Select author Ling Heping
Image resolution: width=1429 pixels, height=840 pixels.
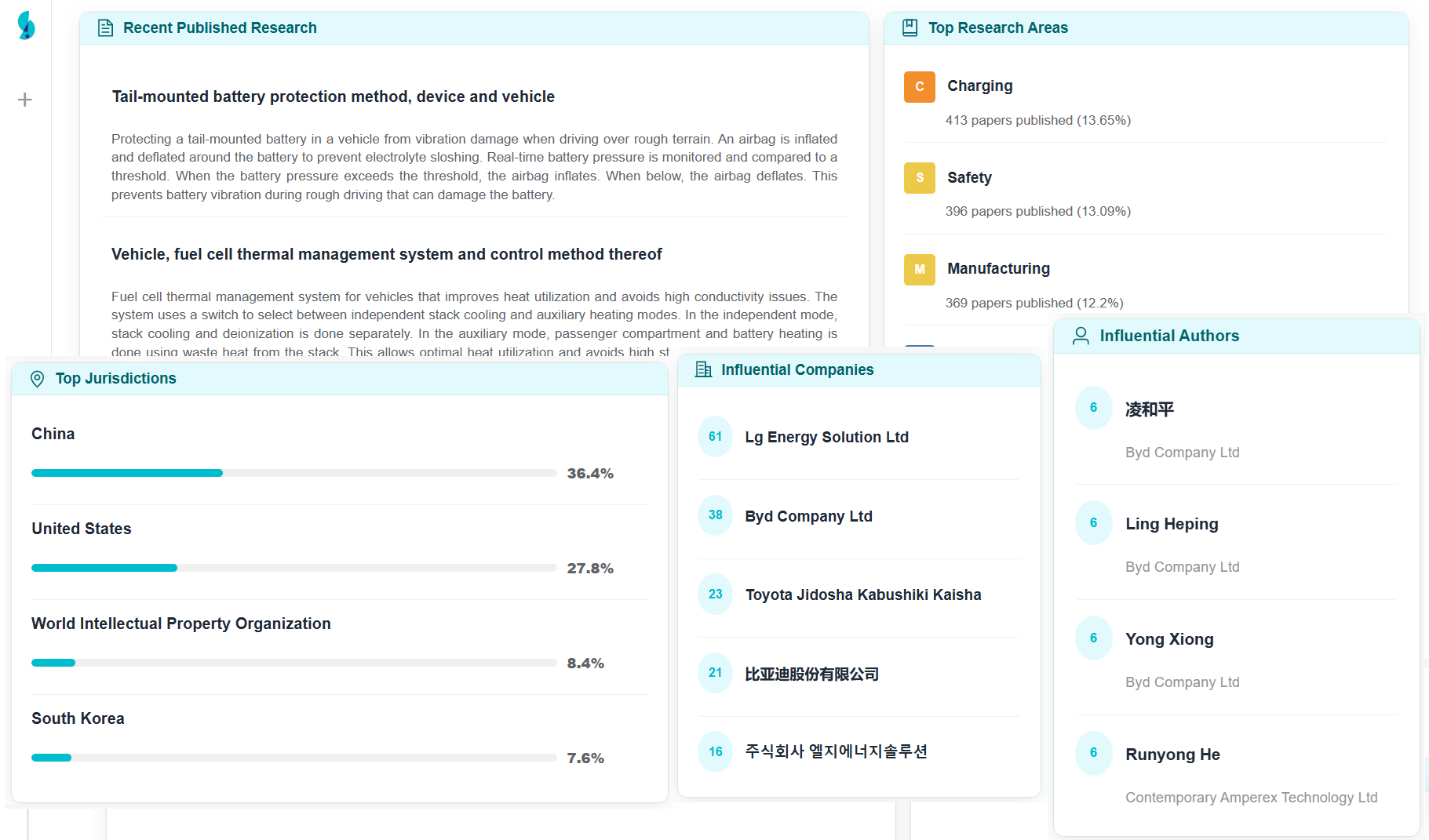(1172, 524)
